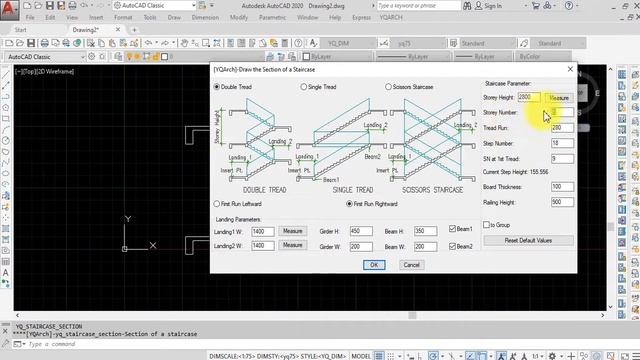This screenshot has width=640, height=360.
Task: Click the Storey Height input field
Action: click(529, 97)
